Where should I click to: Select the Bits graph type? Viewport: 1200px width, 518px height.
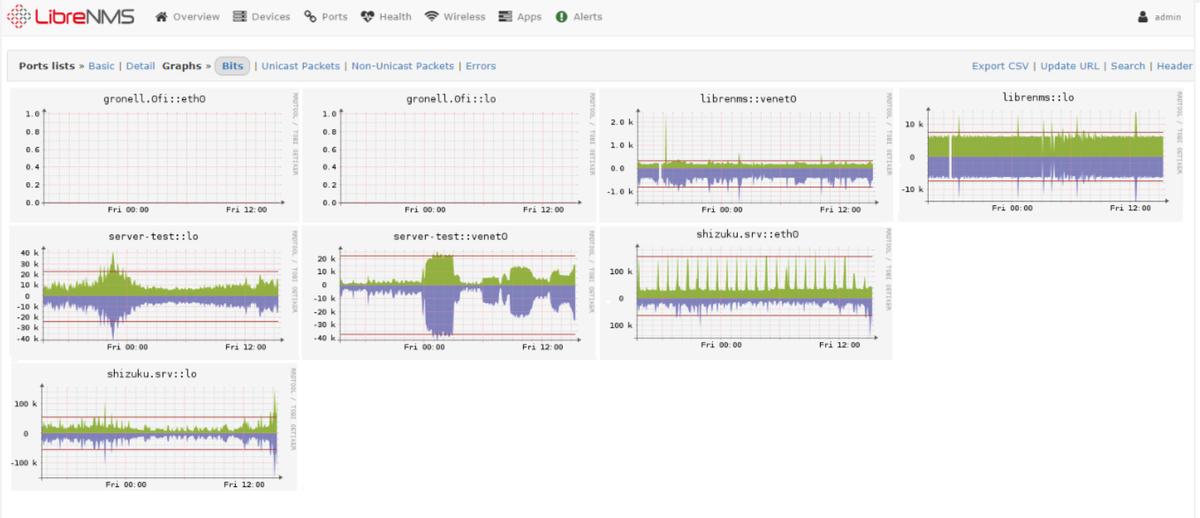[233, 66]
